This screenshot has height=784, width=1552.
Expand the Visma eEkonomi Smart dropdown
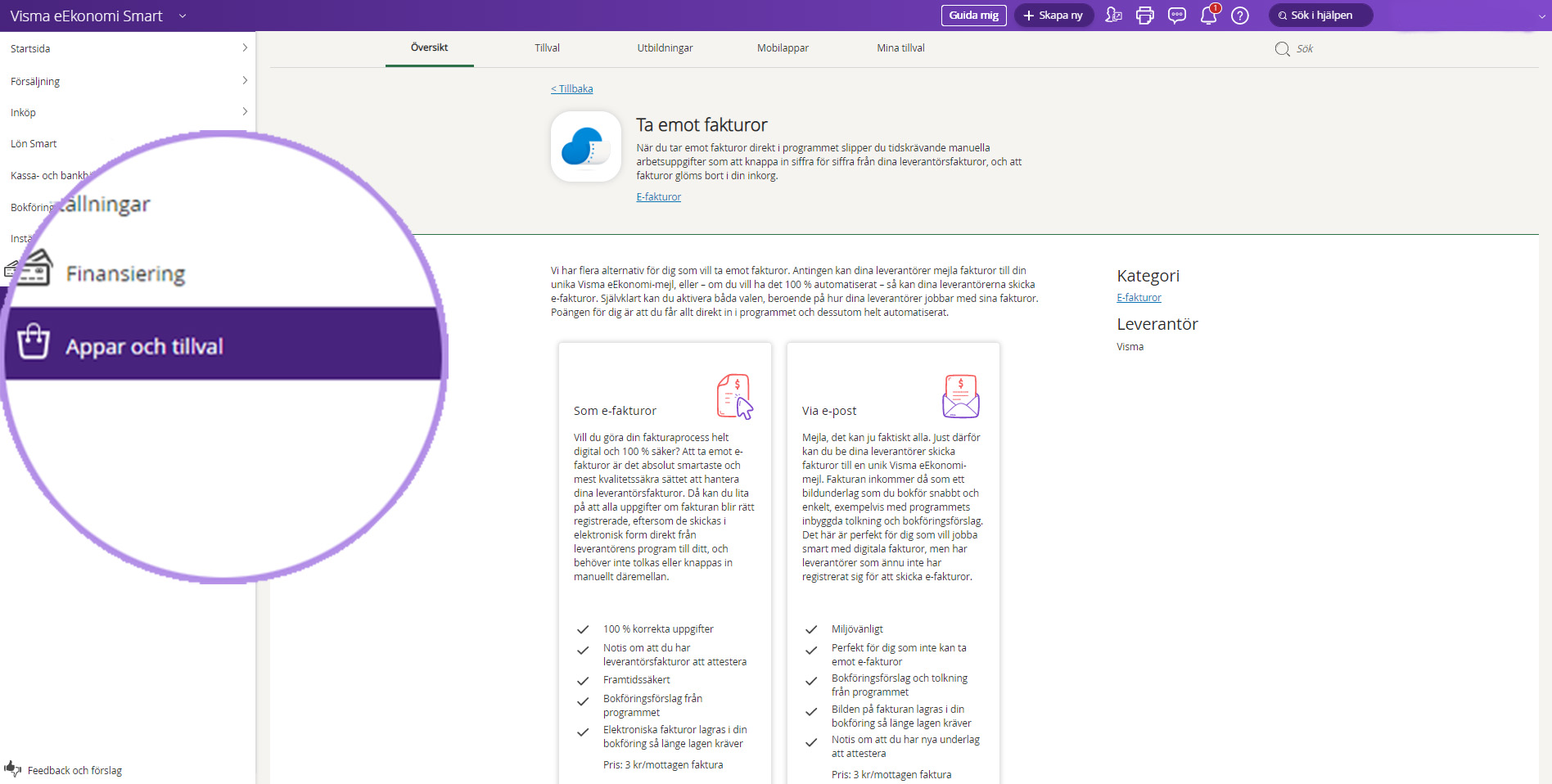183,16
